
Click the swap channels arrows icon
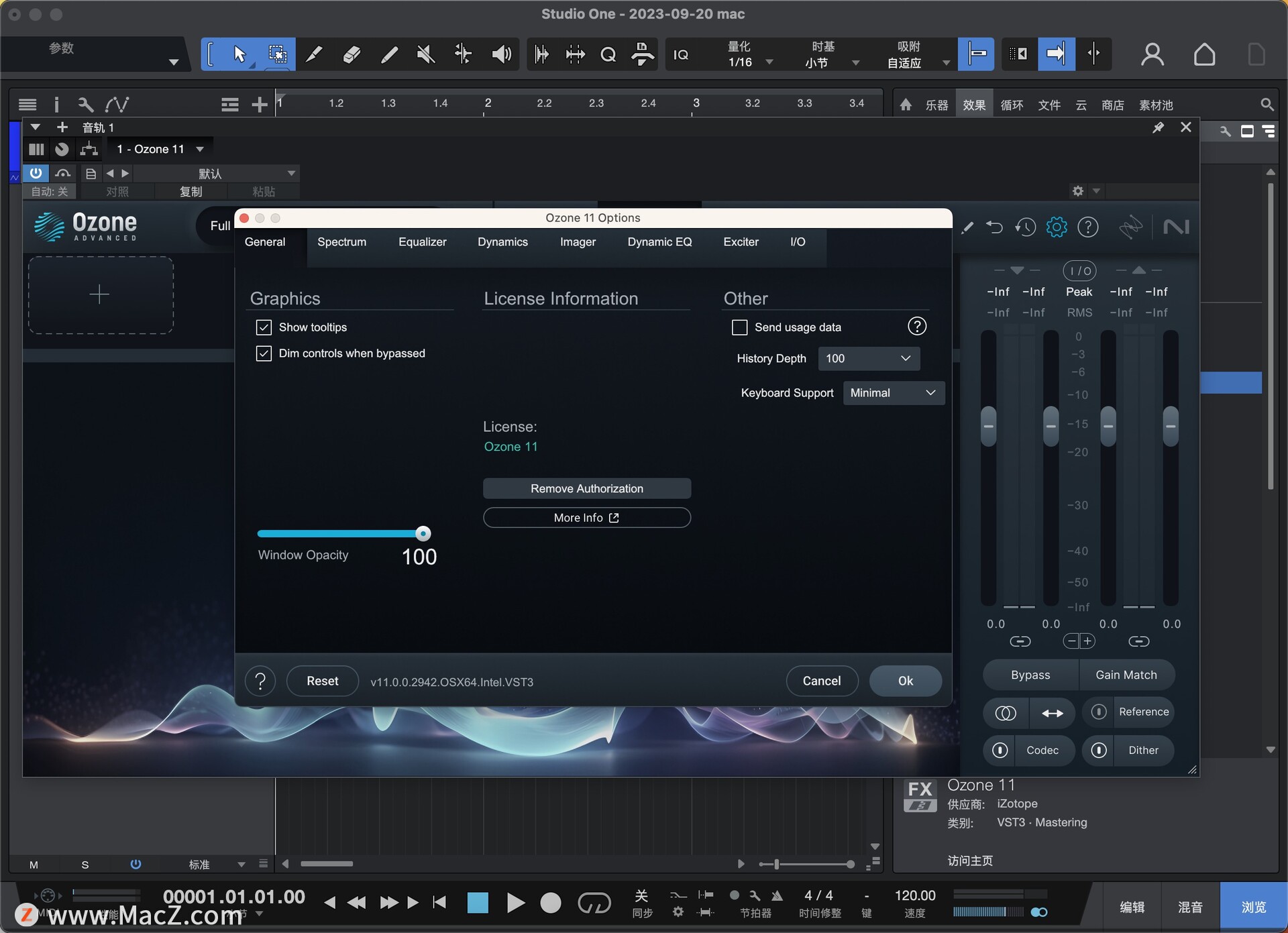[1053, 712]
